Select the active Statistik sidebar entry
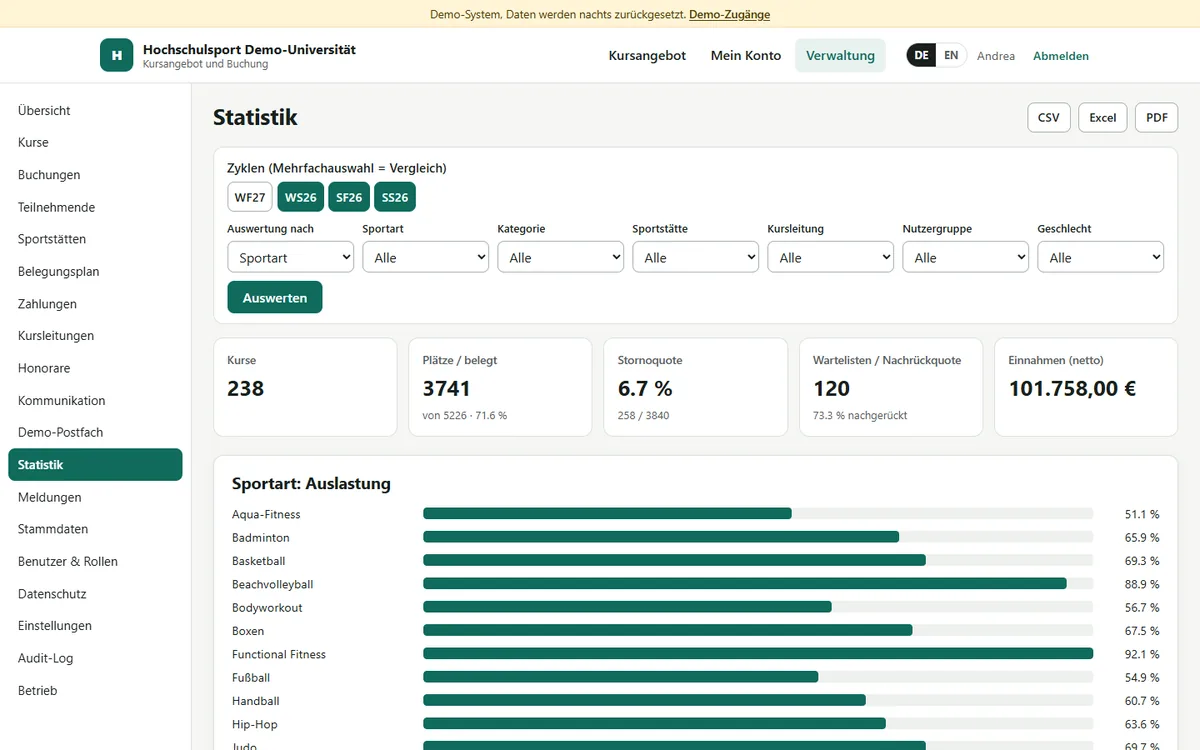Viewport: 1200px width, 750px height. point(95,465)
